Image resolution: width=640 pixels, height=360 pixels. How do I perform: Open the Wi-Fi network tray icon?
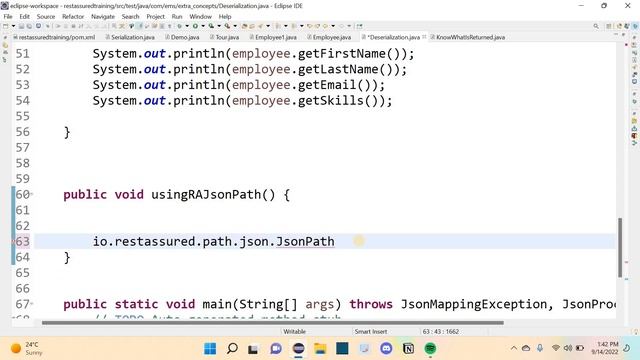[556, 348]
